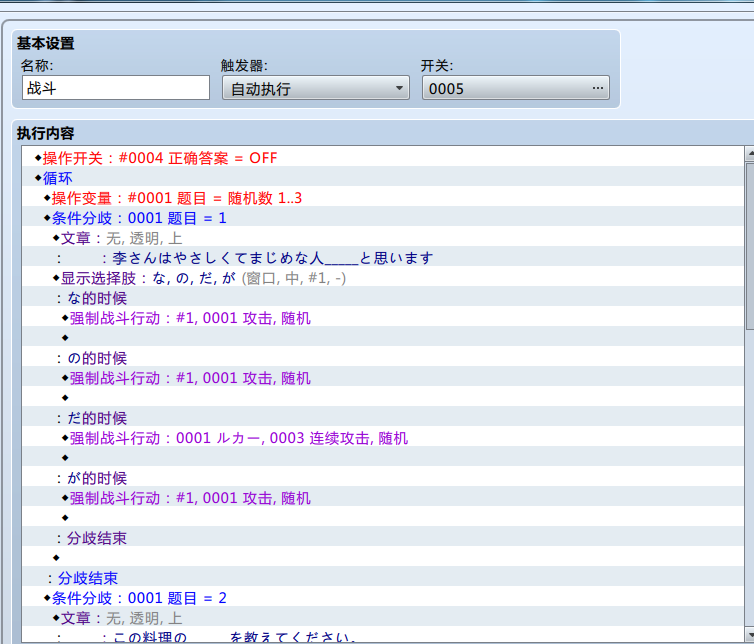
Task: Select the first 文章: 无, 透明, 上 line
Action: tap(382, 238)
